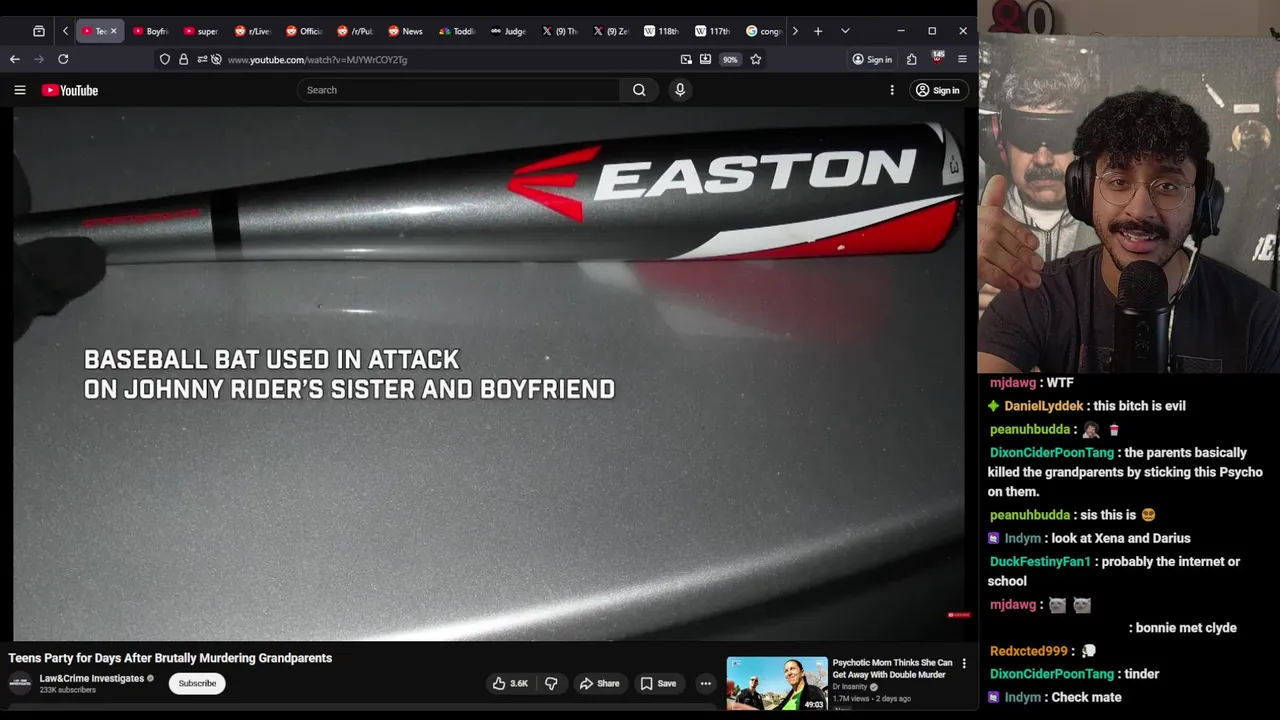Dislike the video

(x=551, y=683)
